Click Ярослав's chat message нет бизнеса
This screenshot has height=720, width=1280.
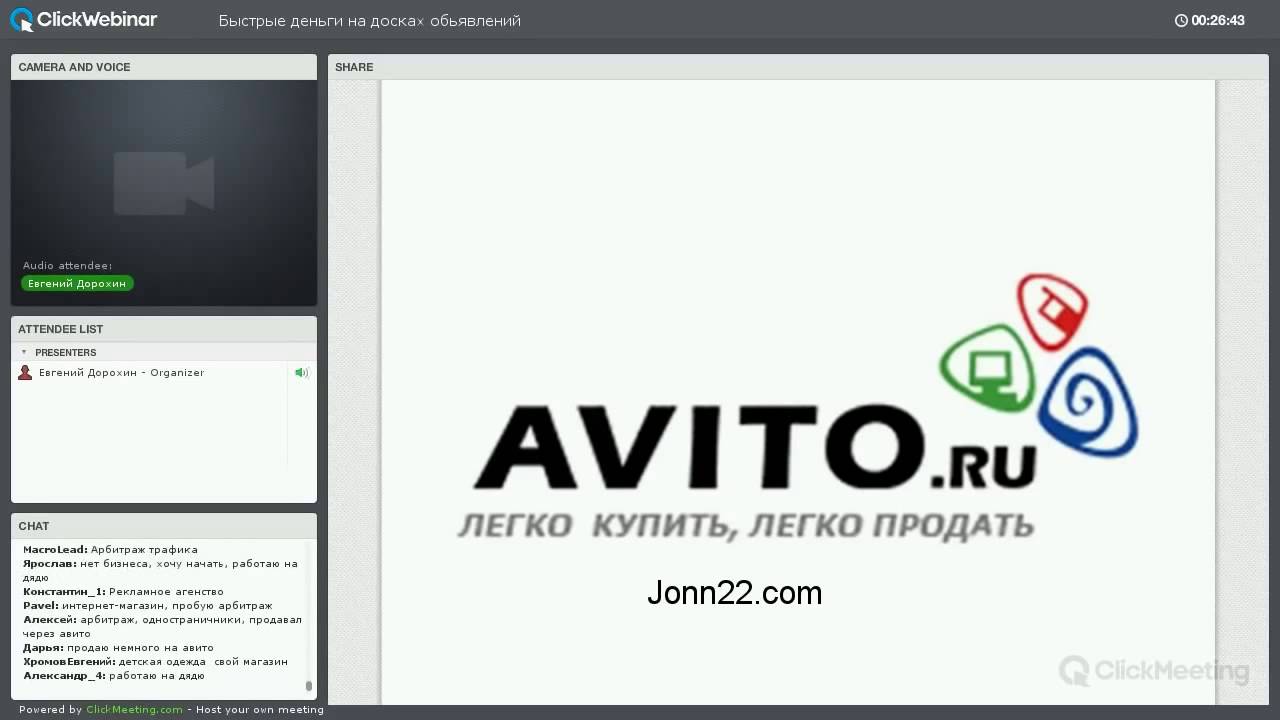(x=160, y=570)
